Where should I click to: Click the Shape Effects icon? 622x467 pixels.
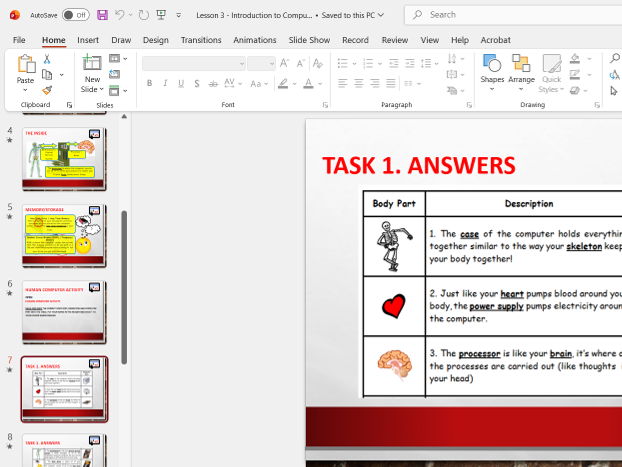(x=575, y=90)
